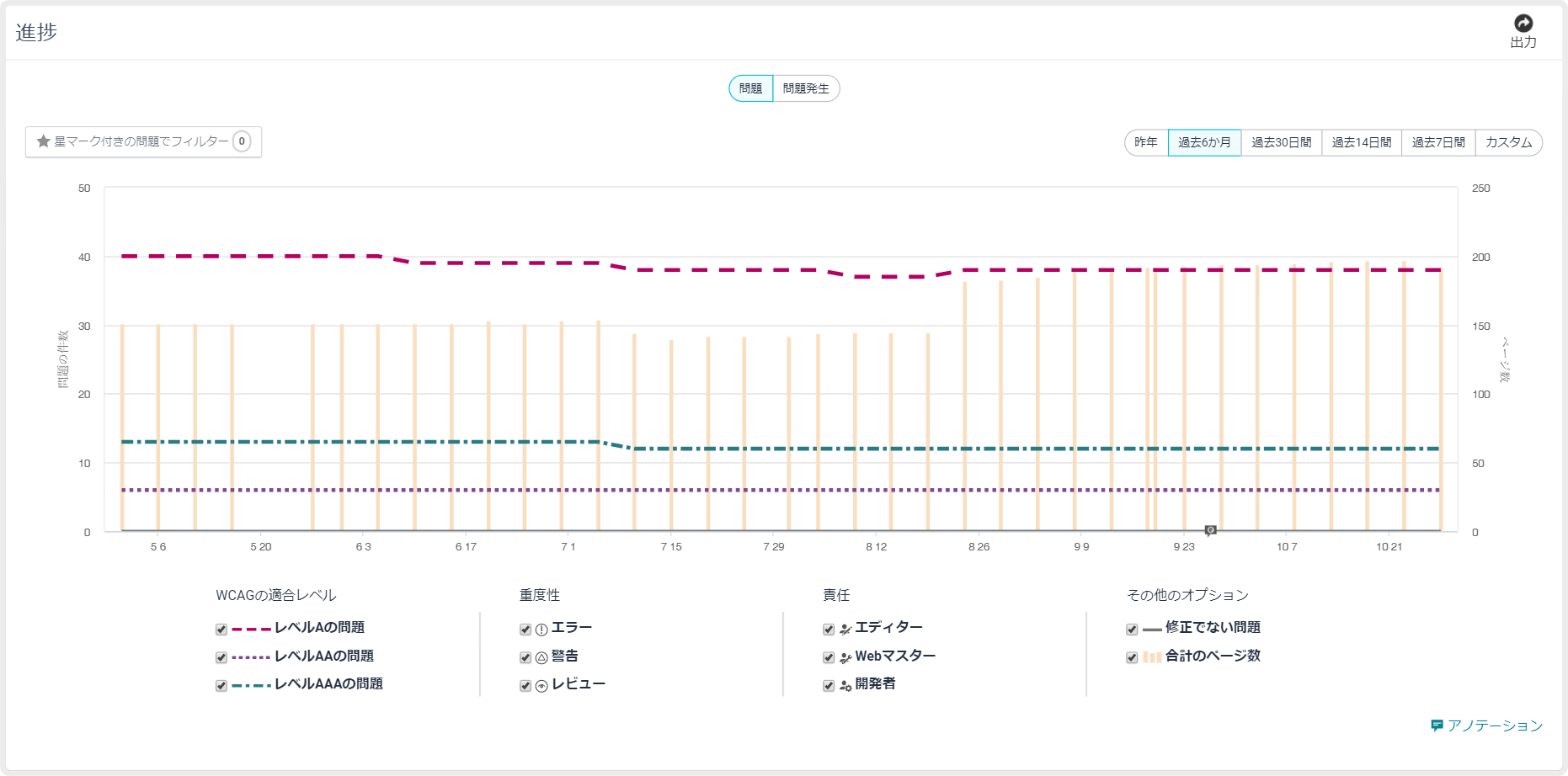
Task: Click the アノテーション link
Action: 1495,726
